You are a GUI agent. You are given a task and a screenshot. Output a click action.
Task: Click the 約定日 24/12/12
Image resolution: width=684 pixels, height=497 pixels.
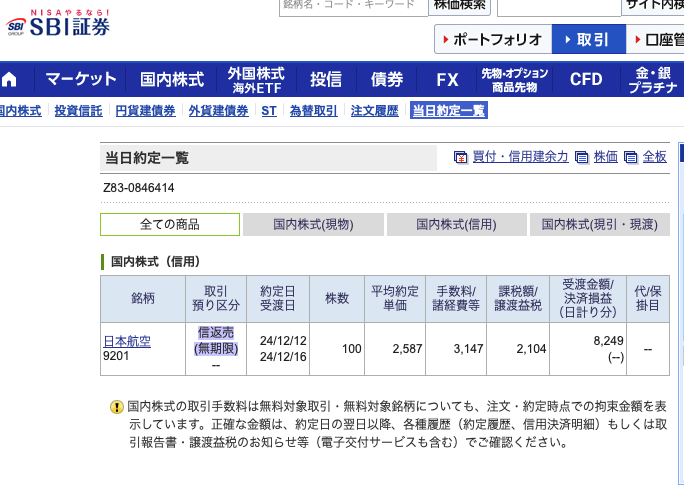(x=283, y=341)
